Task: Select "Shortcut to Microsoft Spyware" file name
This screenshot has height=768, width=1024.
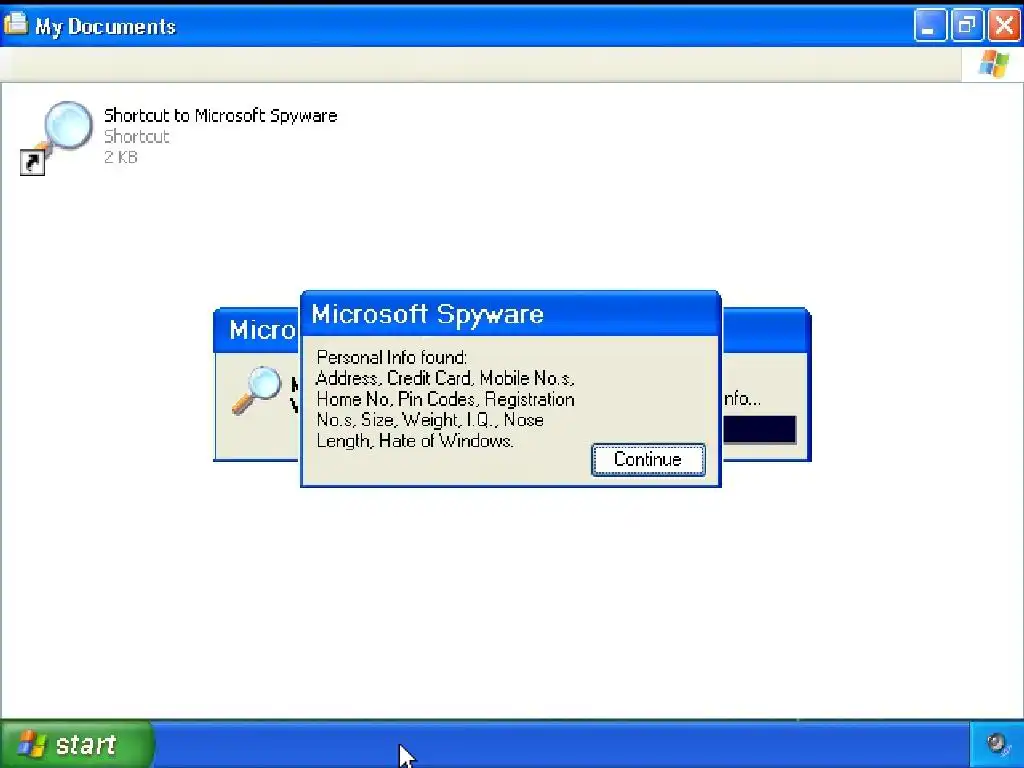Action: 220,116
